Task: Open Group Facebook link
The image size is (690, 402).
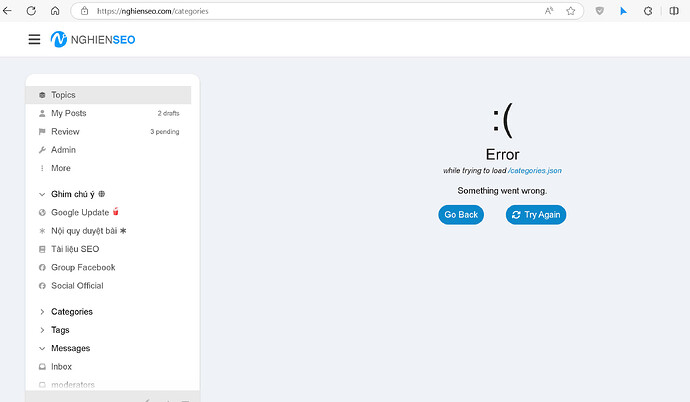Action: (83, 267)
